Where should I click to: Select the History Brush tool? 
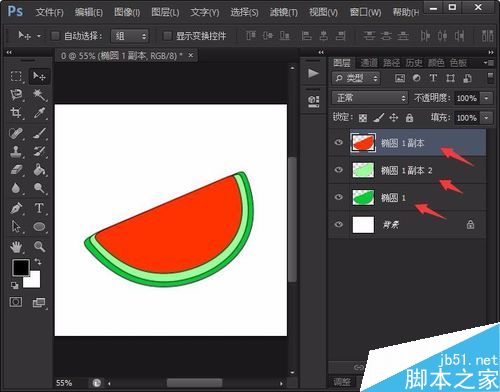[x=39, y=152]
